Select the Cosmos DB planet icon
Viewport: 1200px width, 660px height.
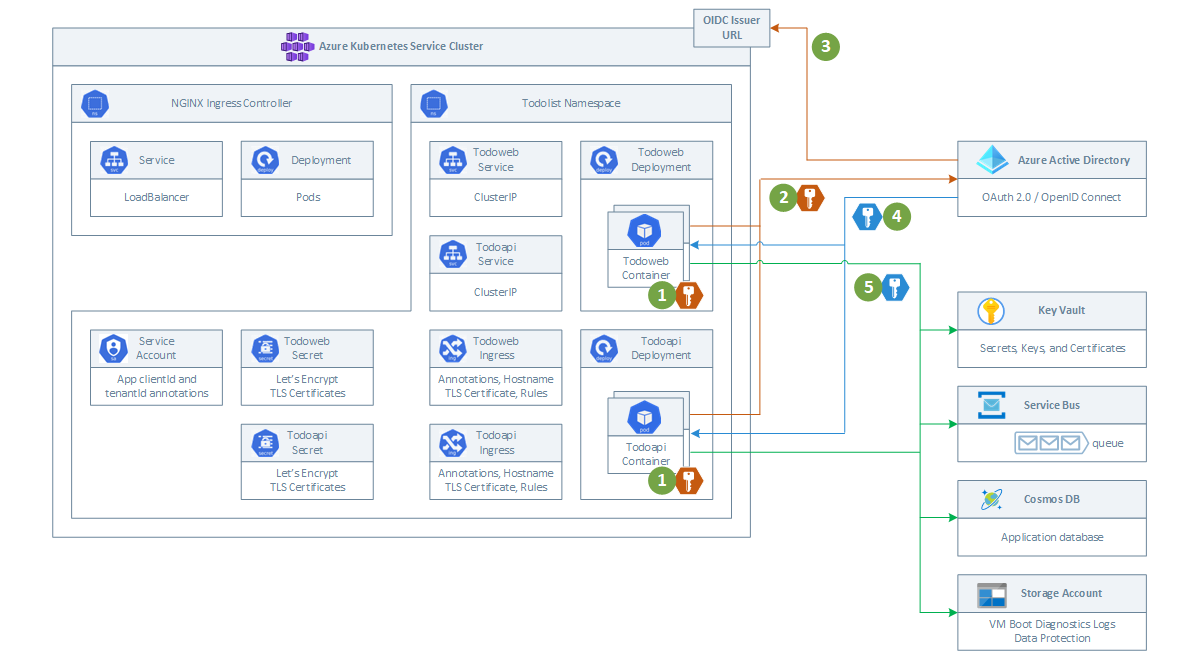point(991,499)
